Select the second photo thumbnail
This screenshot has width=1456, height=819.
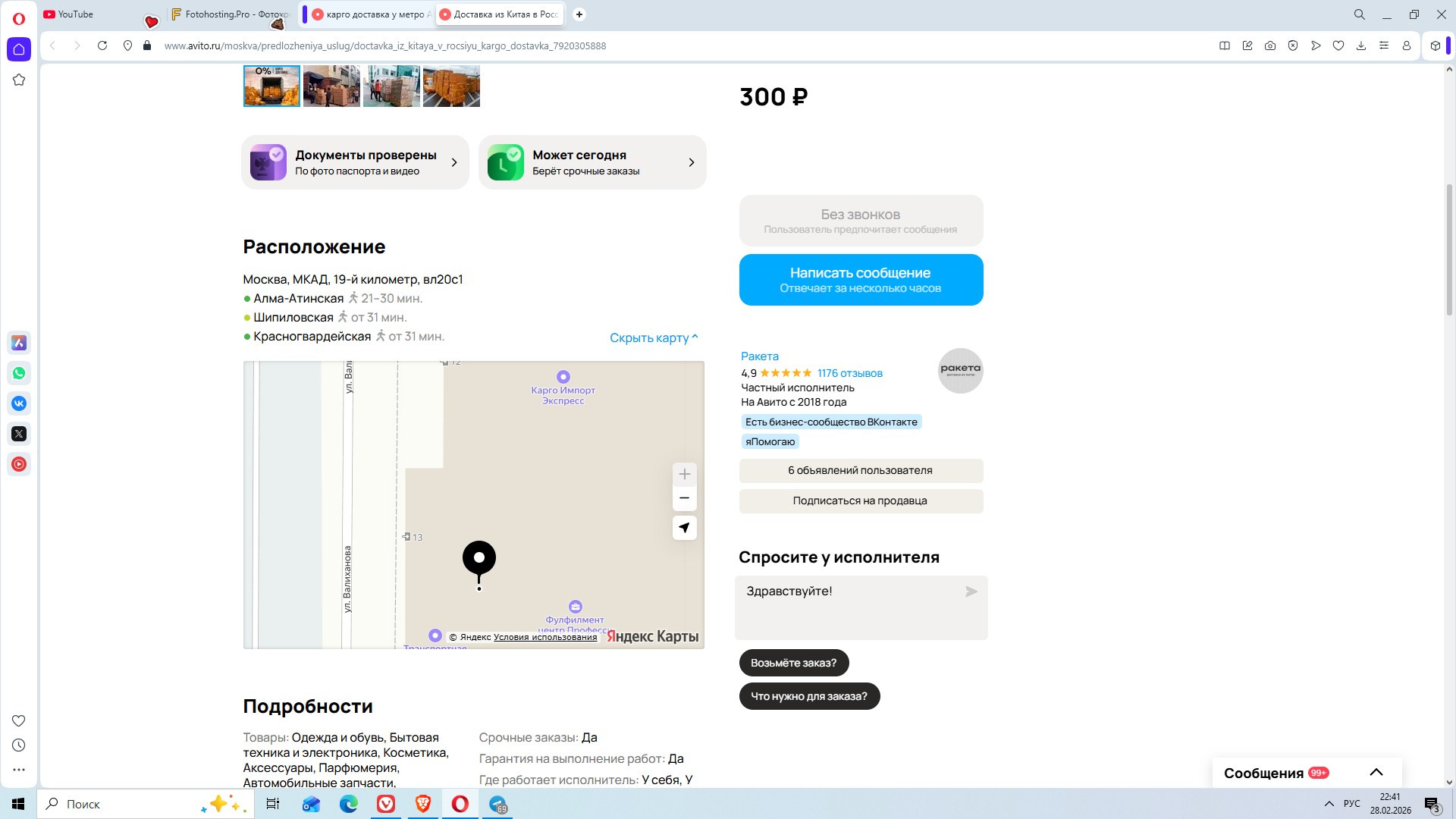pyautogui.click(x=331, y=86)
